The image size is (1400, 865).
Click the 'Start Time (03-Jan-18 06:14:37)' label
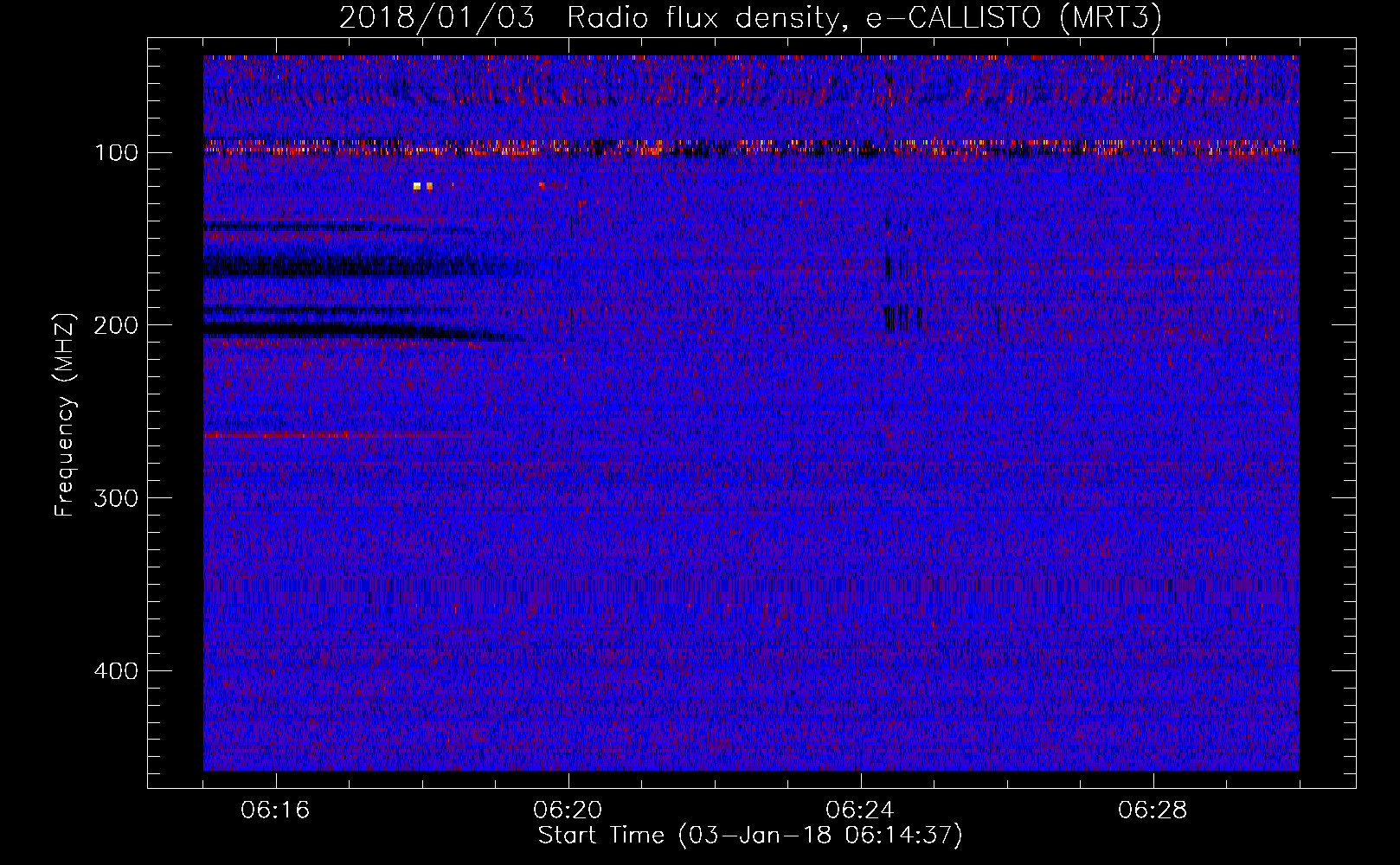pos(750,836)
